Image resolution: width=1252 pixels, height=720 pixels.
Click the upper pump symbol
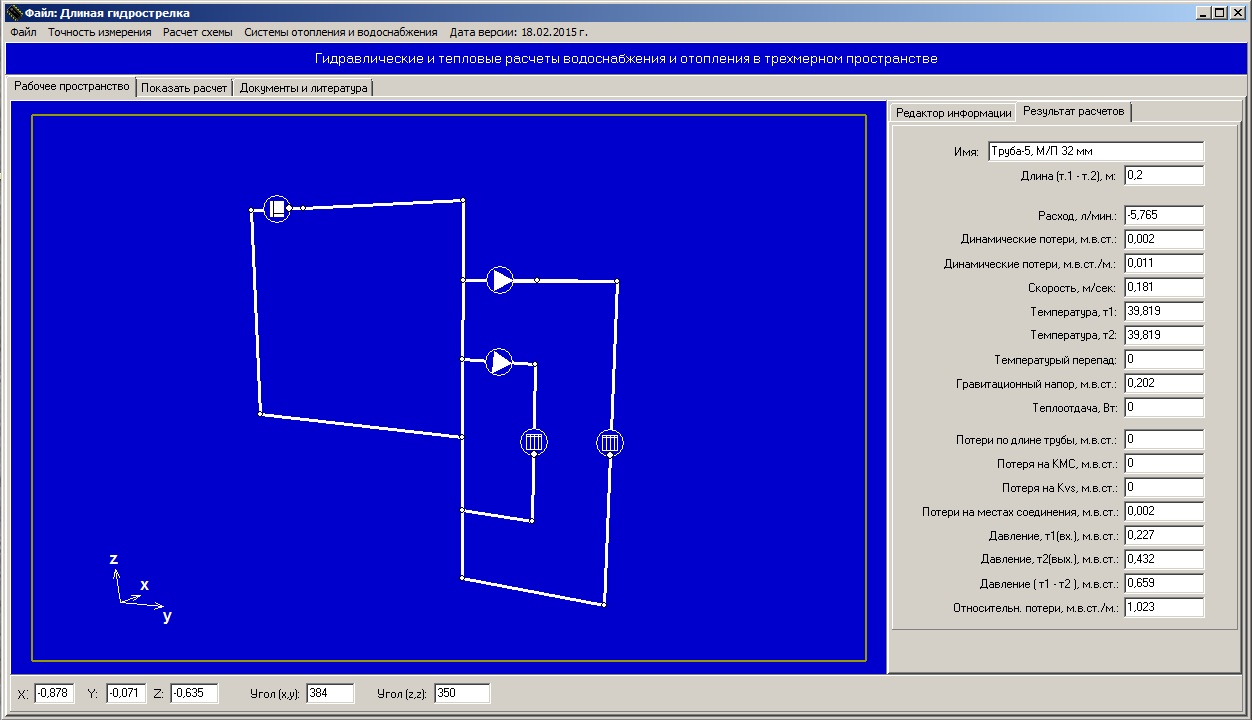coord(500,280)
